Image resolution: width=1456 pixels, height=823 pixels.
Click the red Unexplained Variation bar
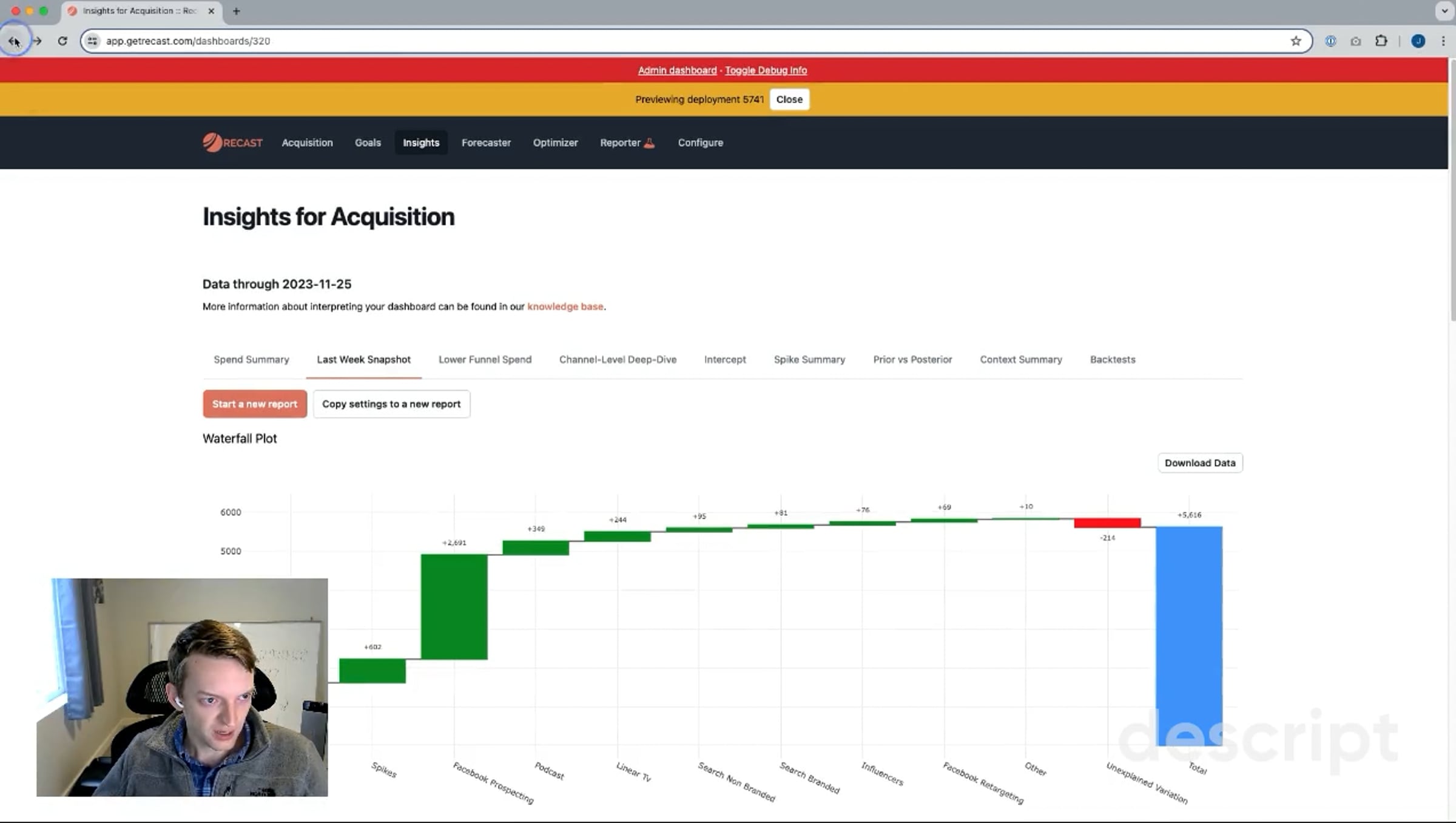tap(1107, 523)
